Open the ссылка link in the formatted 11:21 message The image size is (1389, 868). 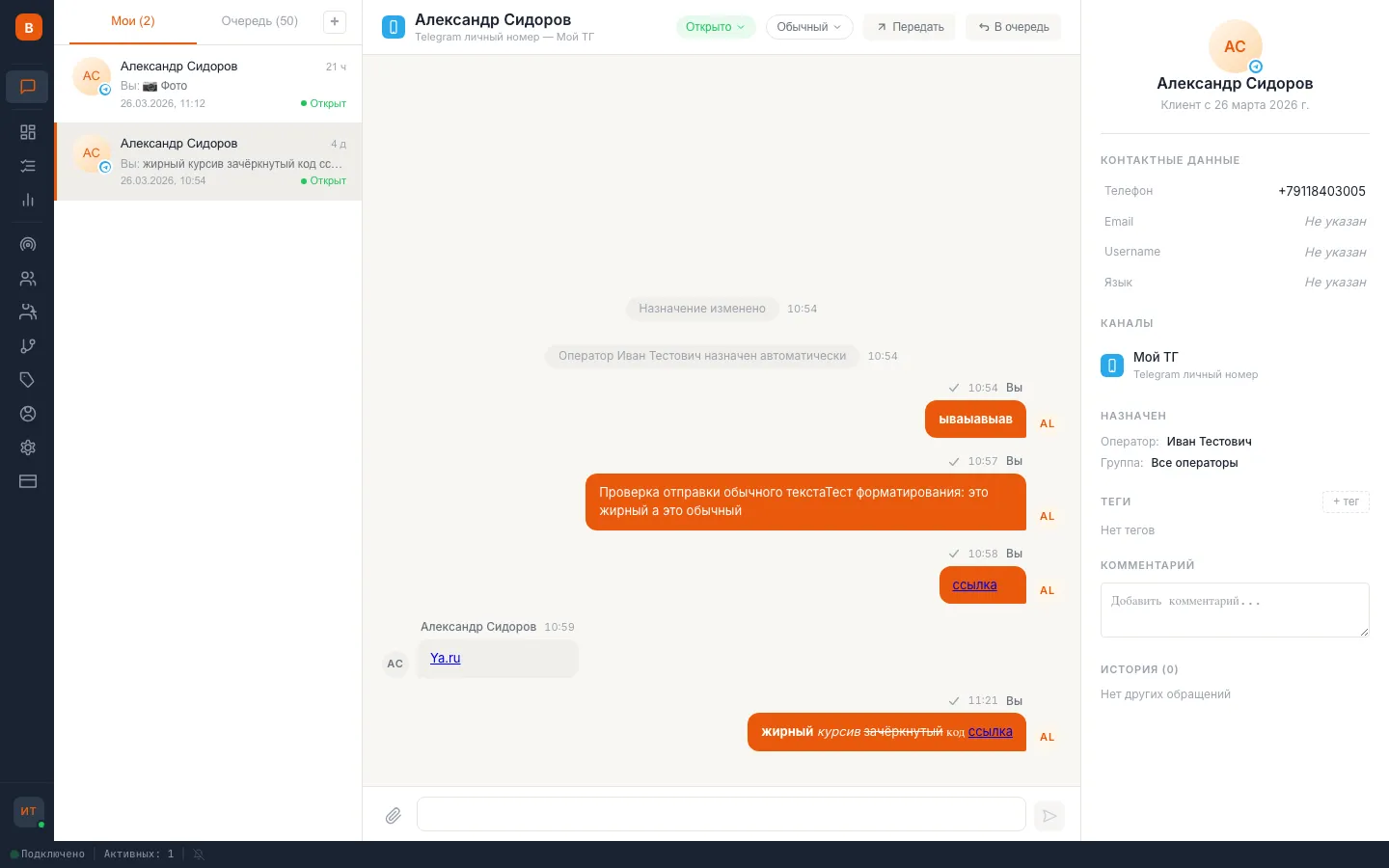pos(991,731)
